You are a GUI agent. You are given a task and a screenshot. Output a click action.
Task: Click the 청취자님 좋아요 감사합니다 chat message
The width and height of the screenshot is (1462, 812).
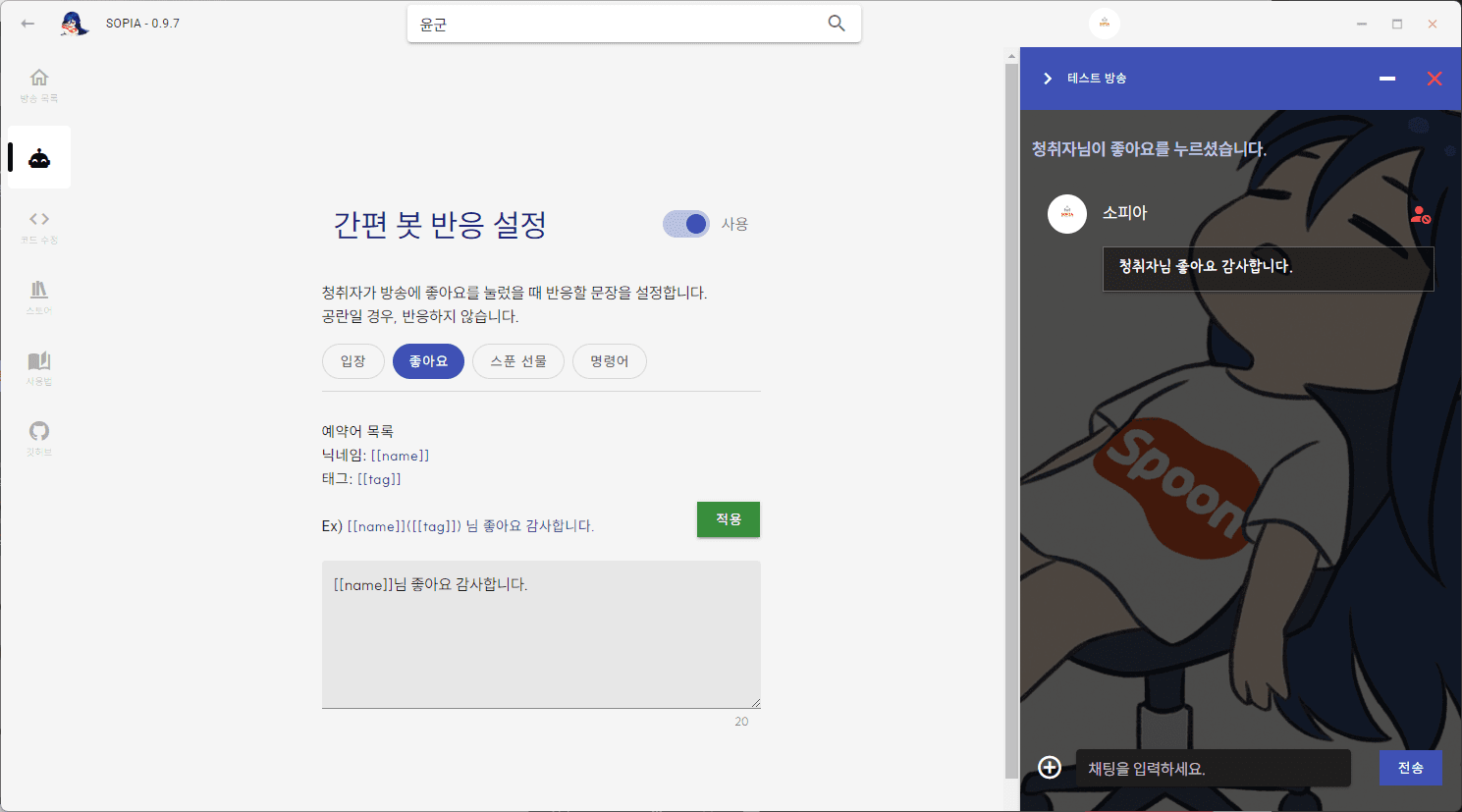click(x=1269, y=269)
